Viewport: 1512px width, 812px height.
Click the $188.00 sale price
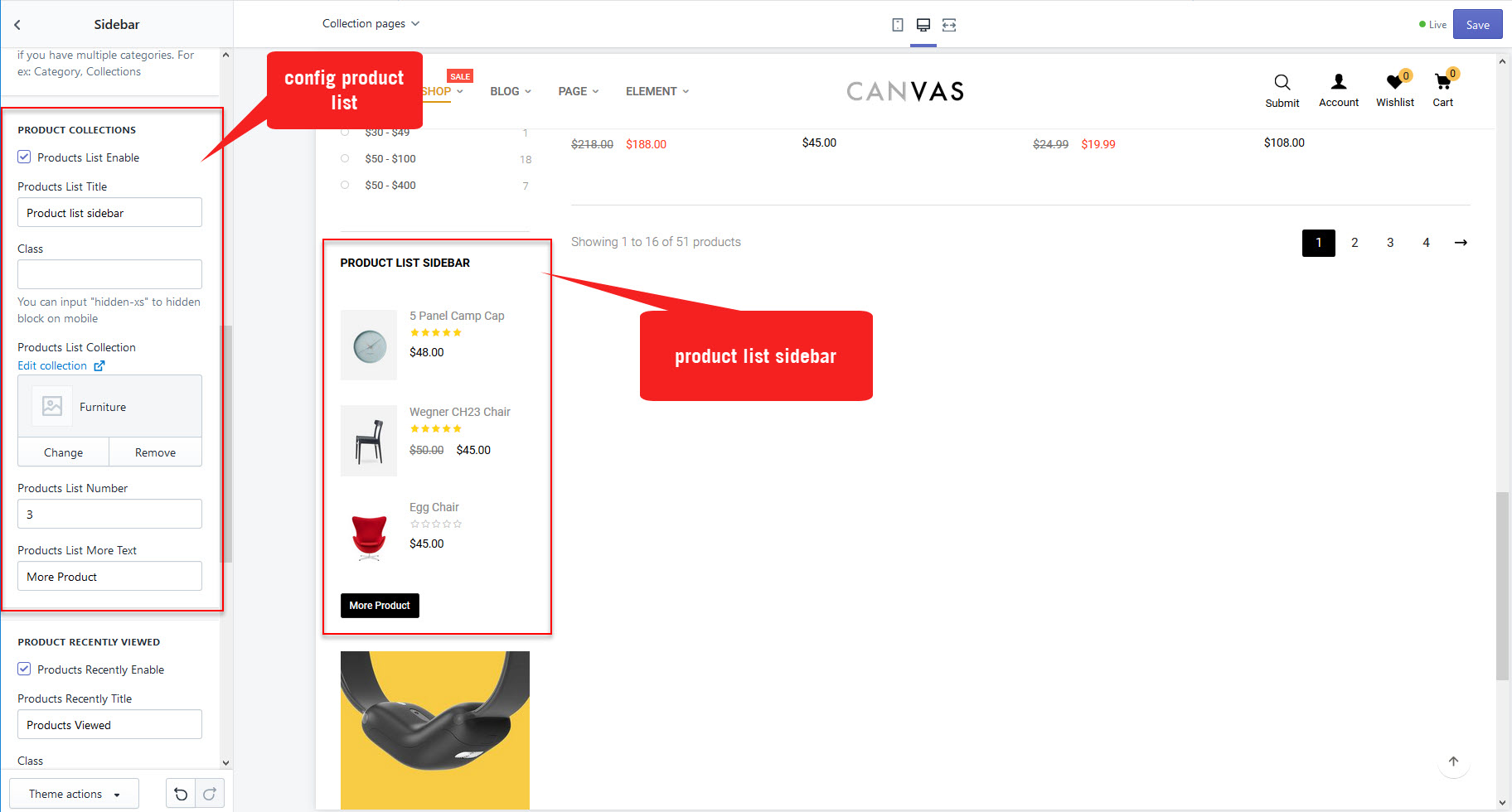[x=646, y=144]
